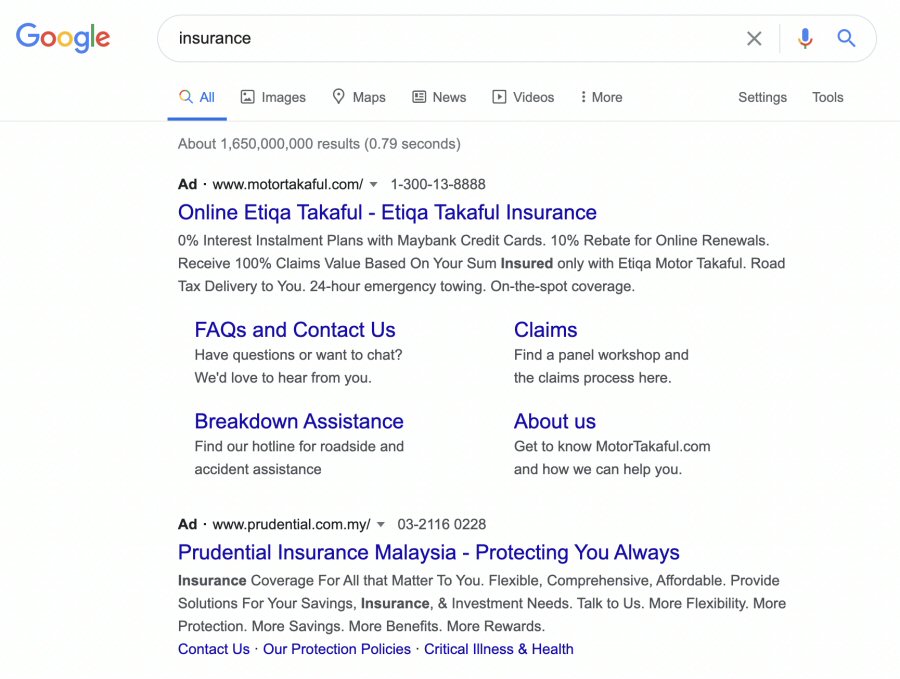Clear the search box with the X icon
Screen dimensions: 900x679
click(x=754, y=38)
